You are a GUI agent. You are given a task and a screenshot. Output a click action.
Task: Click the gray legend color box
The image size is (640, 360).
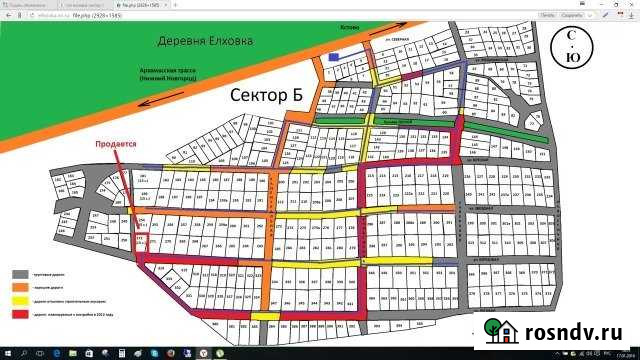click(20, 274)
